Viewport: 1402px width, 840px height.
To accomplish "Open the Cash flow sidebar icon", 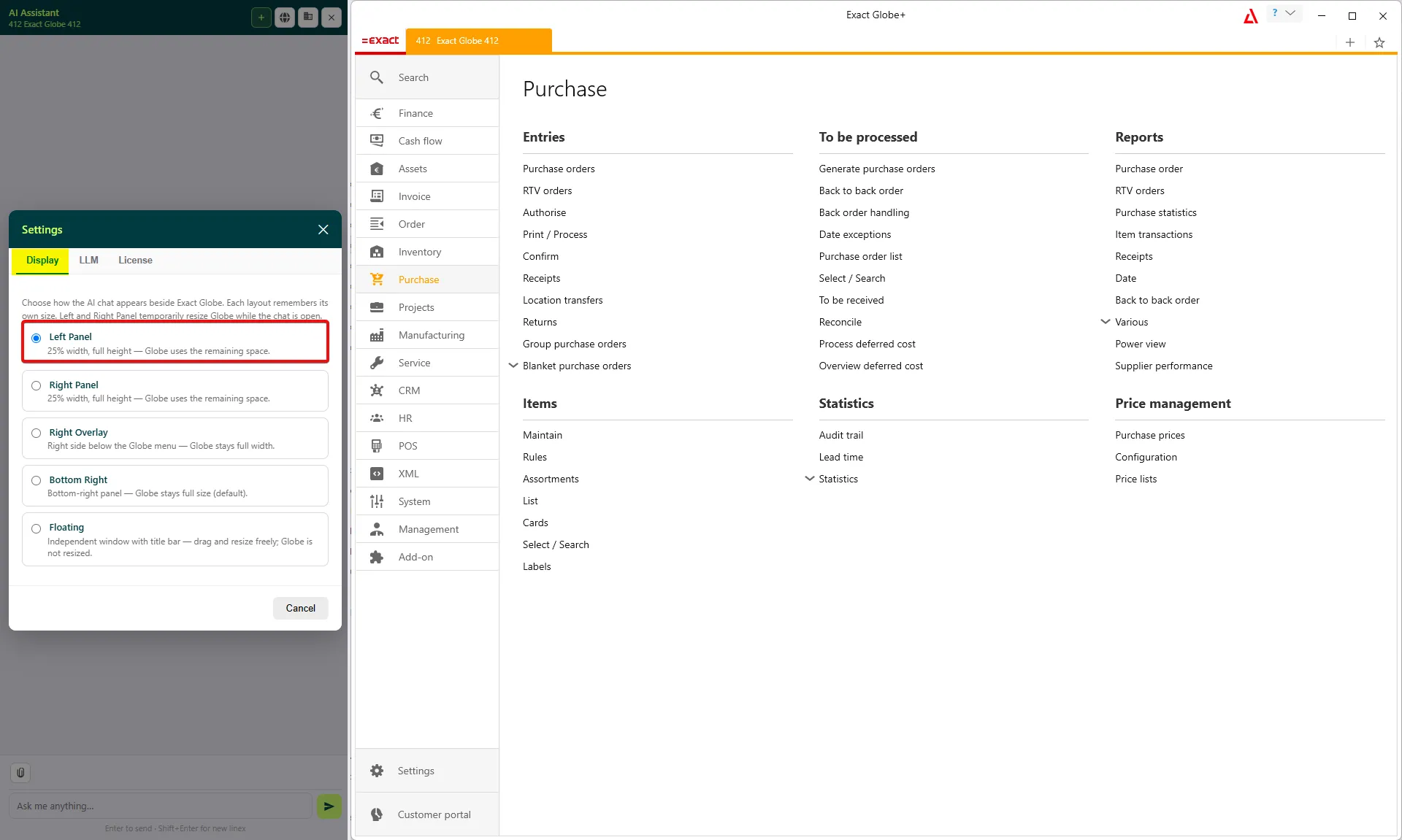I will coord(377,141).
